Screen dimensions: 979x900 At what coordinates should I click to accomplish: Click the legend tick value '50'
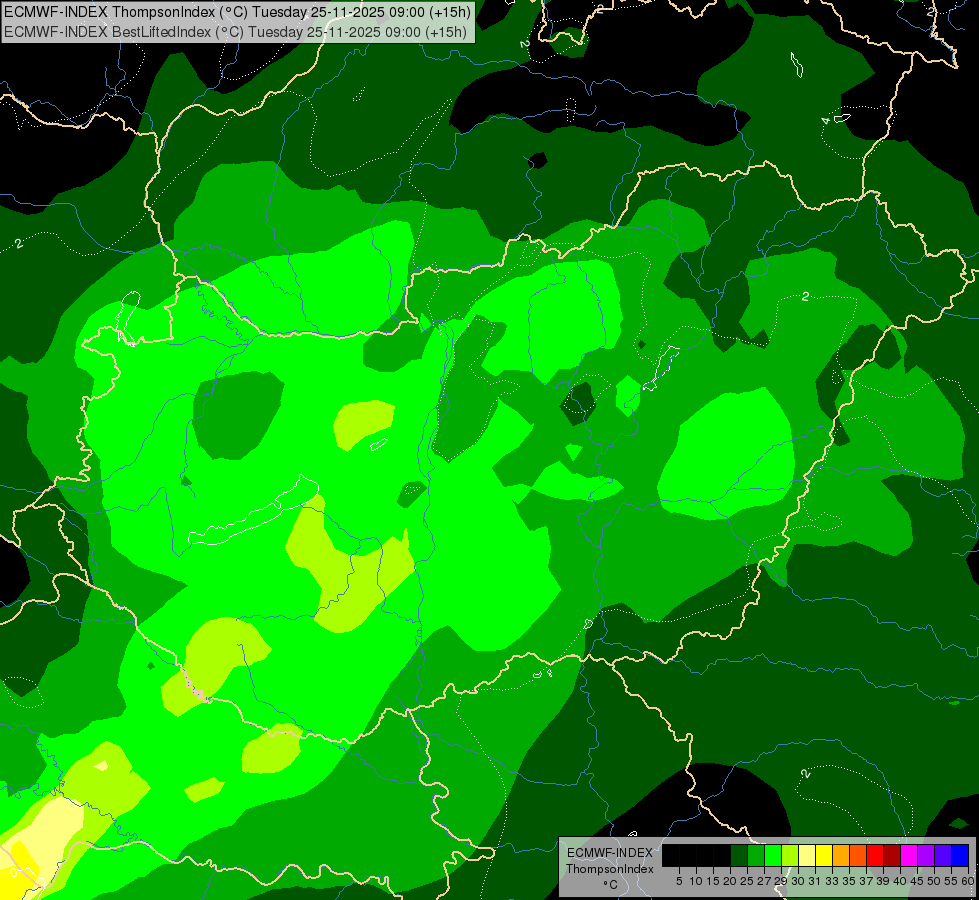934,881
